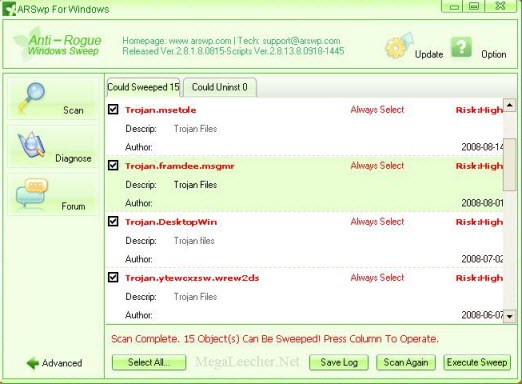Select the Trojan.framdee.msgmr entry name
This screenshot has width=522, height=384.
coord(180,166)
